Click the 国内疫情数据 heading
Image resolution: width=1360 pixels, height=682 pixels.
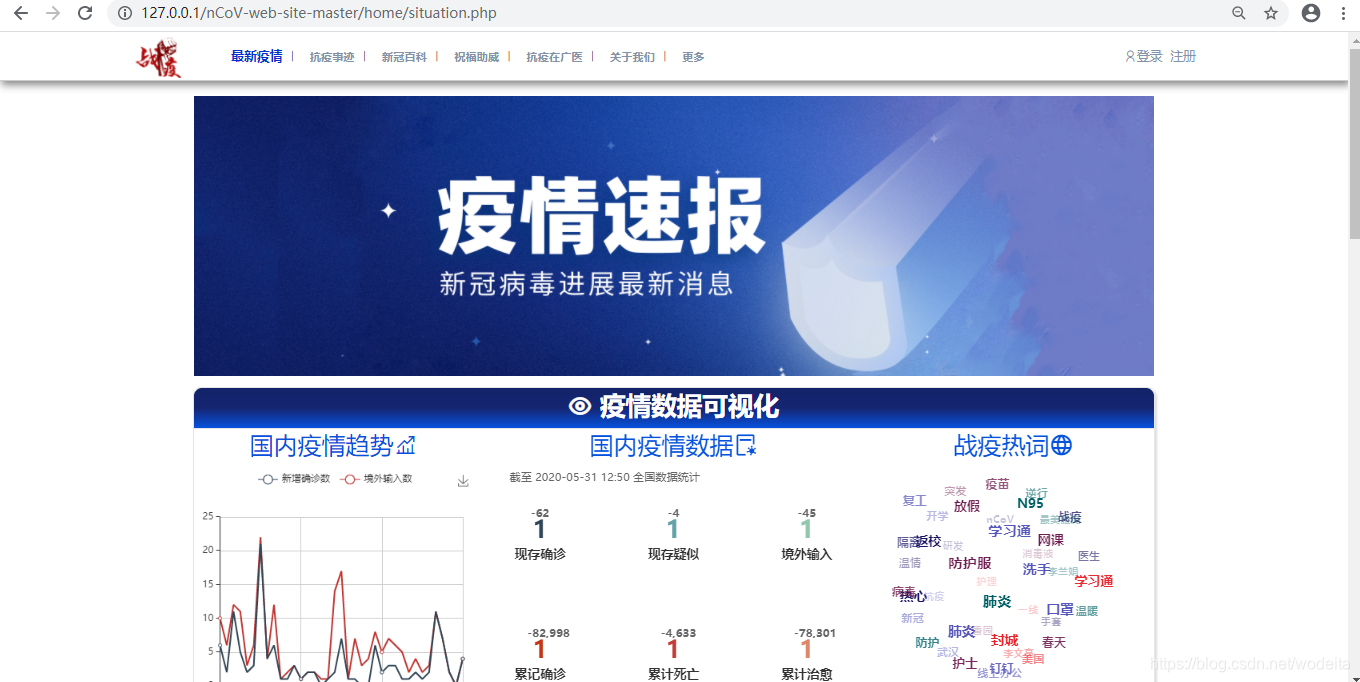click(661, 445)
